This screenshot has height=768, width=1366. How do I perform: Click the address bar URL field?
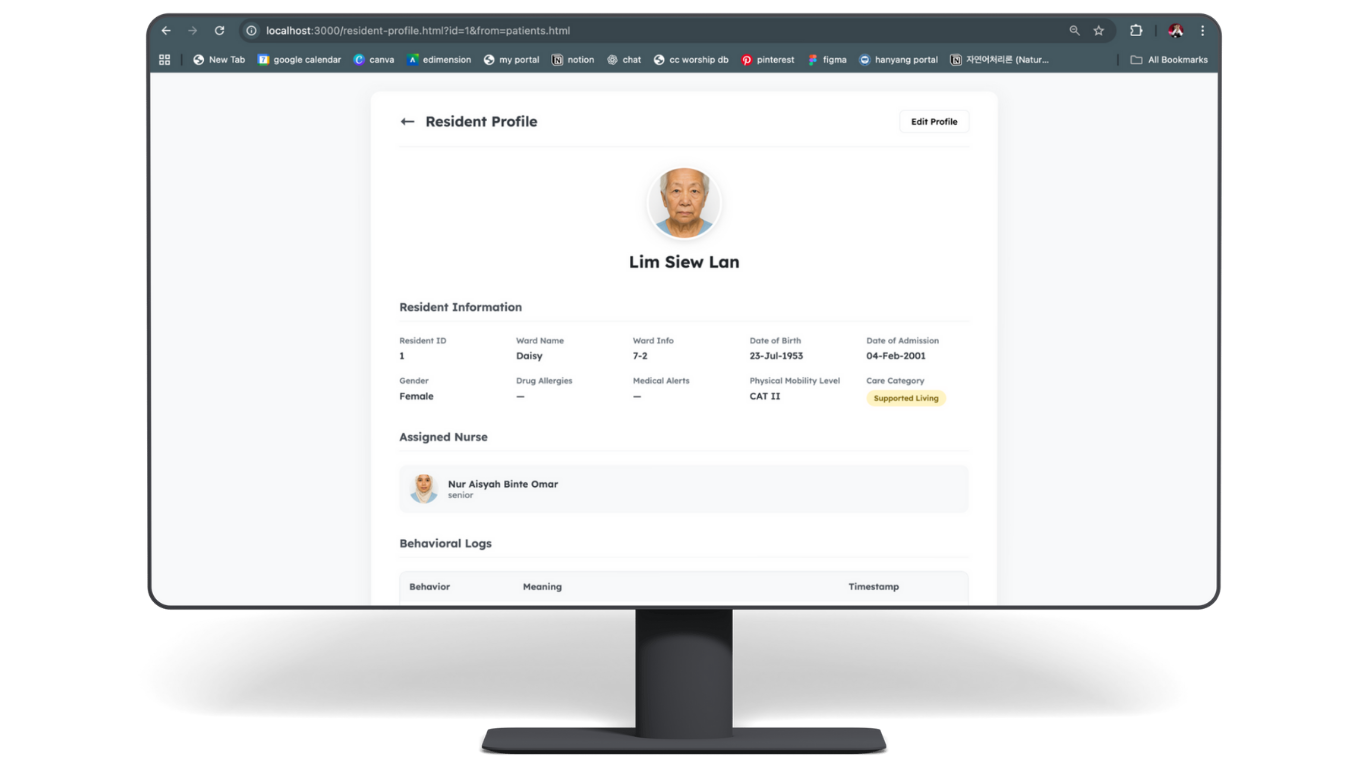click(650, 31)
